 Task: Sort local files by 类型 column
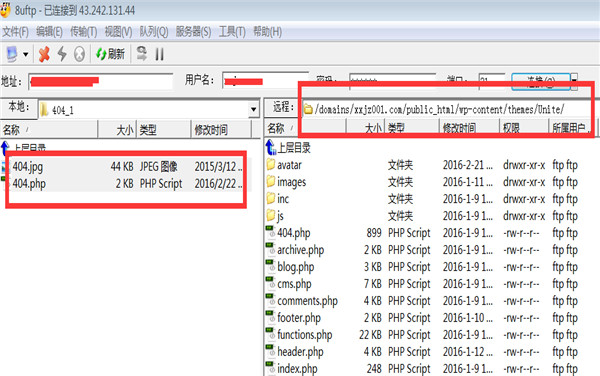click(163, 130)
